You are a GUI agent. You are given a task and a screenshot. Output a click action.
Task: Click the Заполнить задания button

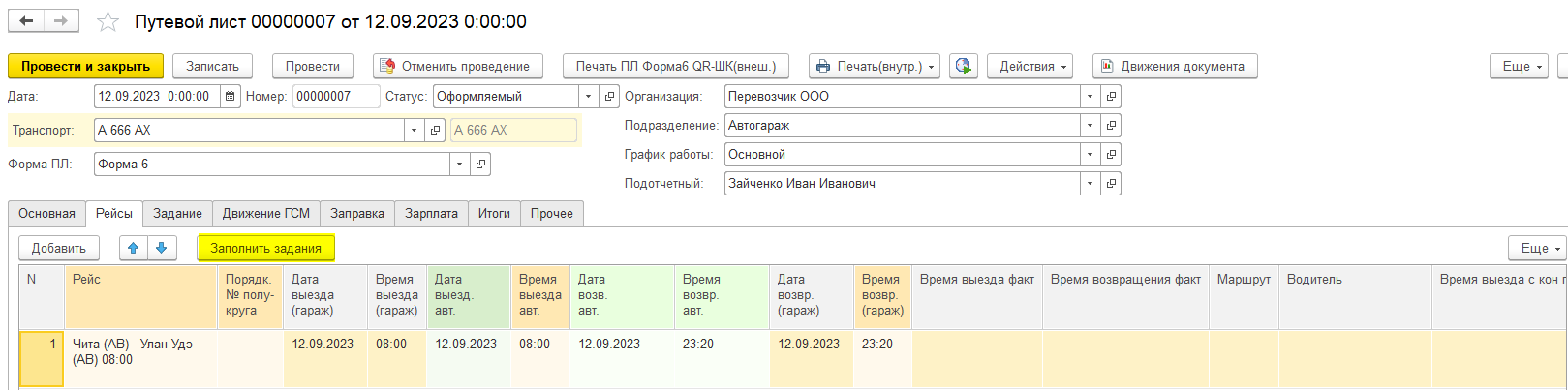265,249
